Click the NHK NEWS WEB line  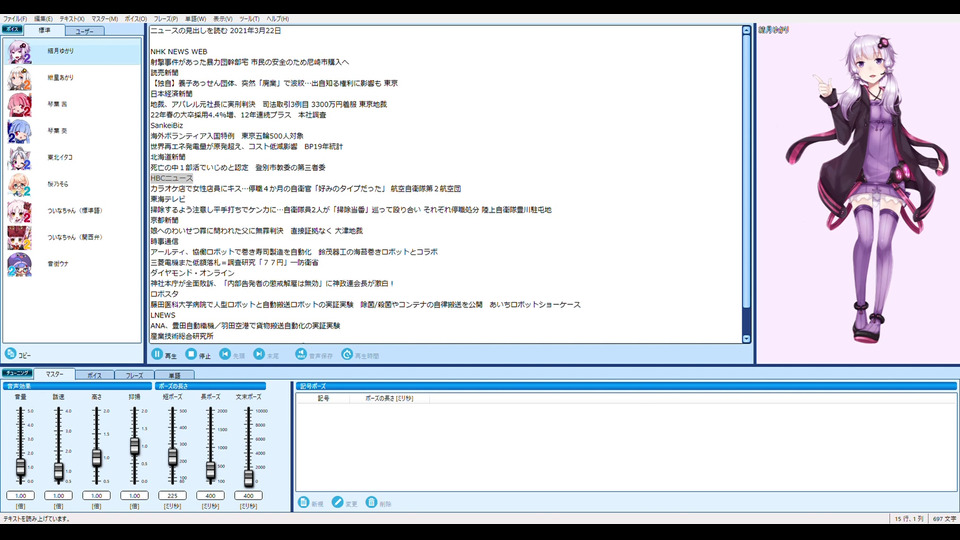pyautogui.click(x=179, y=51)
